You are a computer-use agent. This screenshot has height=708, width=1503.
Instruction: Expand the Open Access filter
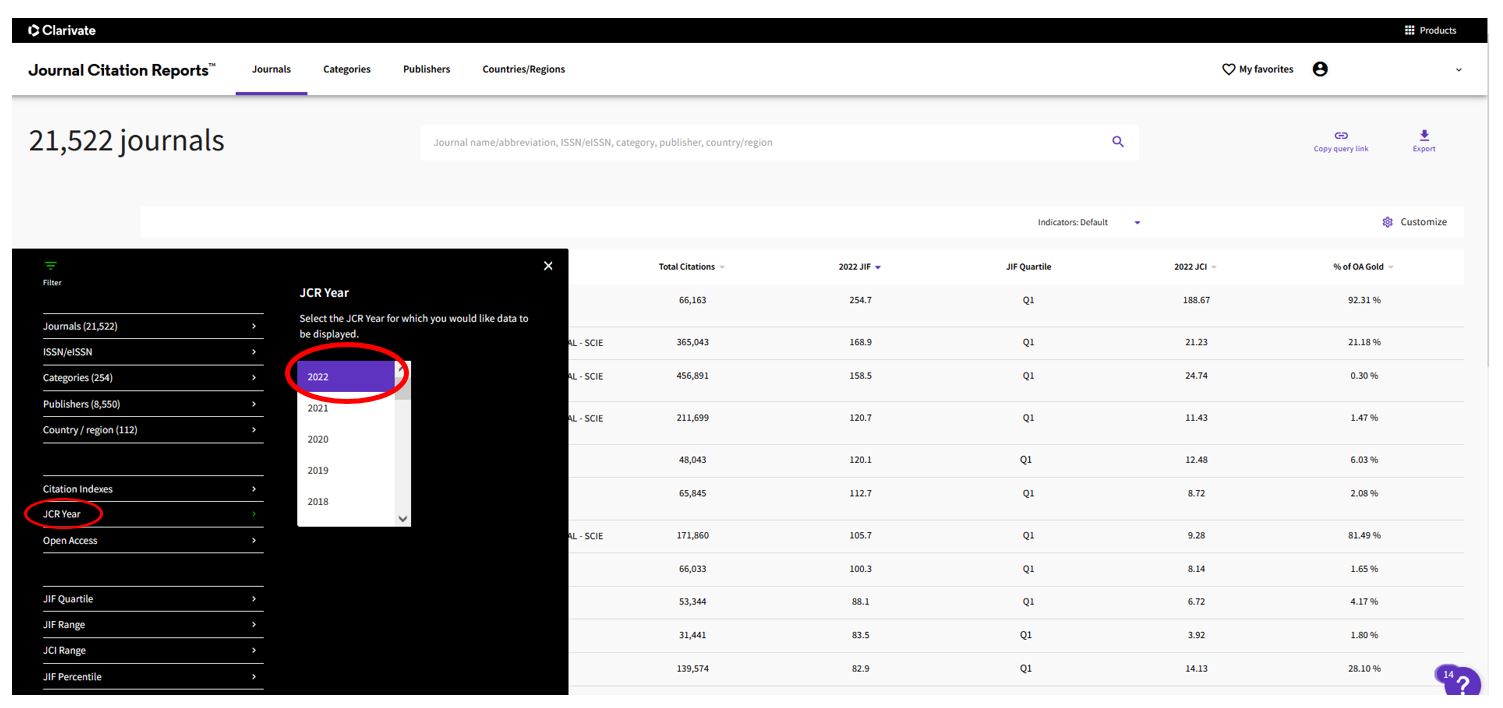point(153,540)
